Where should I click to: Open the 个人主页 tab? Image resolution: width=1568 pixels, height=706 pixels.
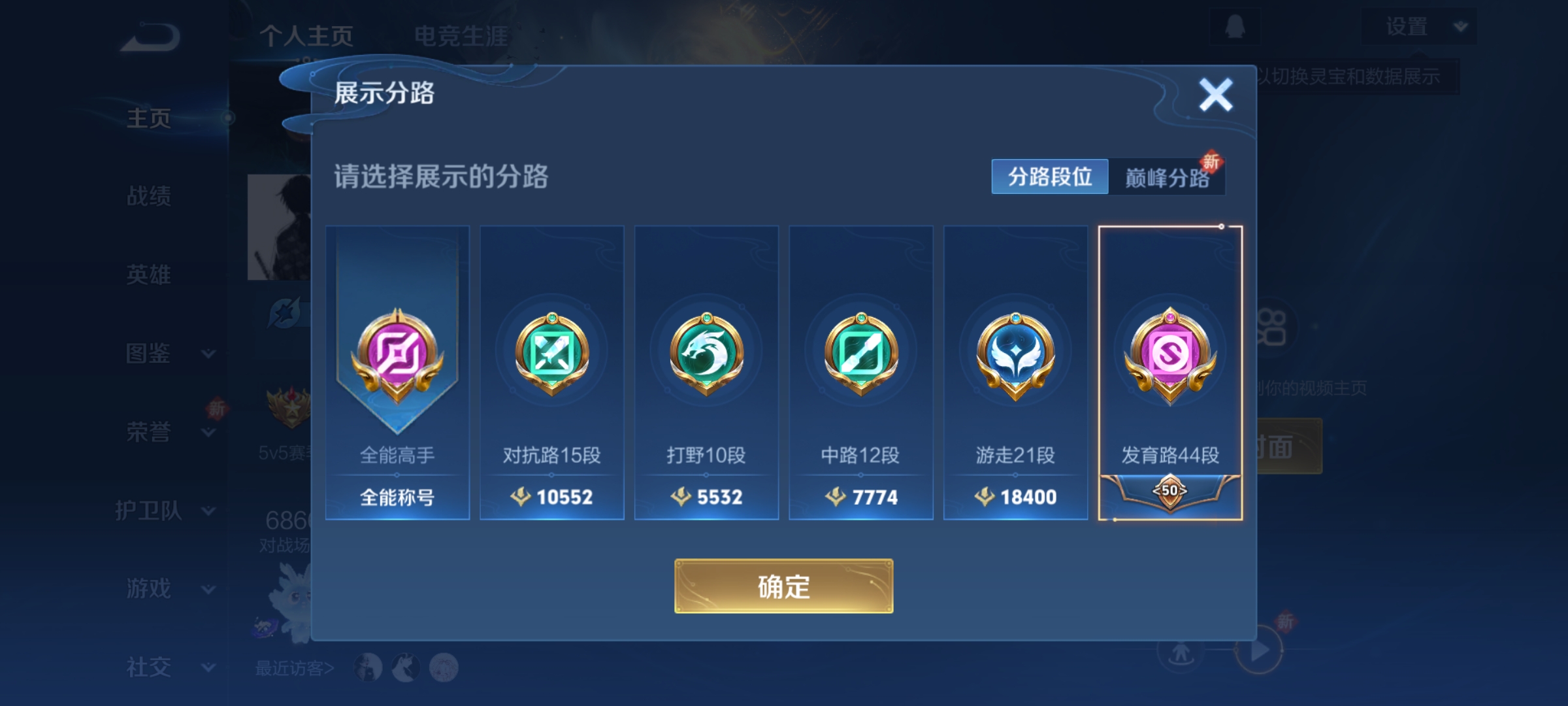tap(306, 36)
